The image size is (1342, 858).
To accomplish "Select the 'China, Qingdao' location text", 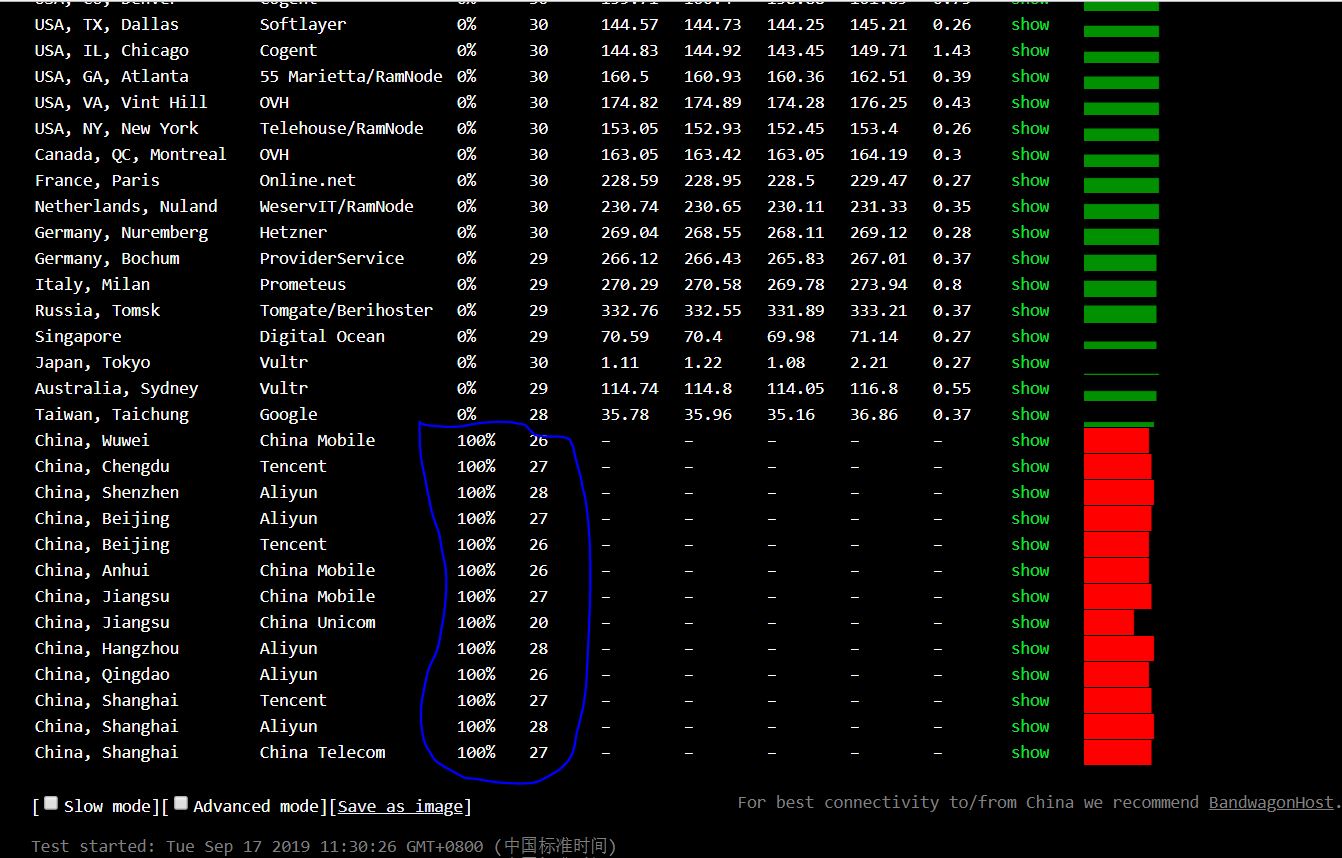I will click(102, 674).
